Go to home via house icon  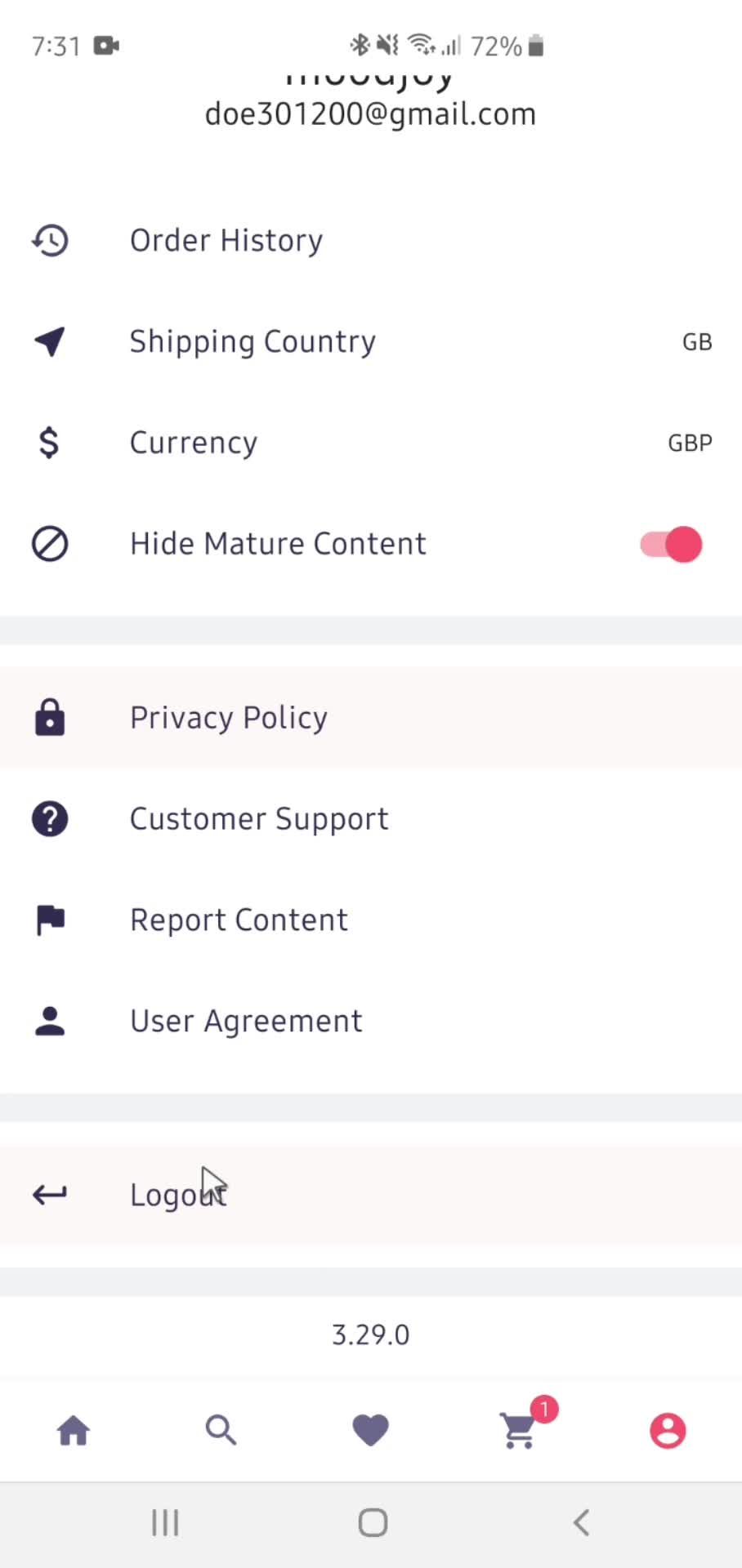click(x=74, y=1431)
